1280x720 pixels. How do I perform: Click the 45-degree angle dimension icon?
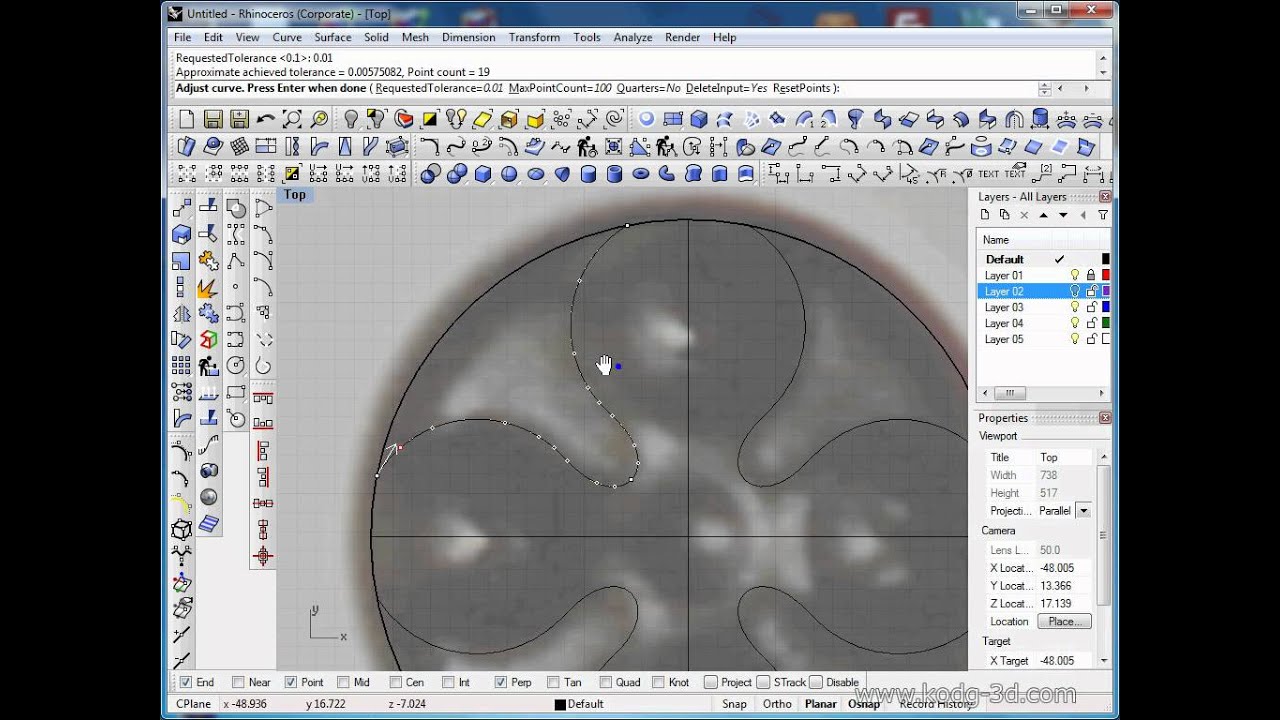909,173
